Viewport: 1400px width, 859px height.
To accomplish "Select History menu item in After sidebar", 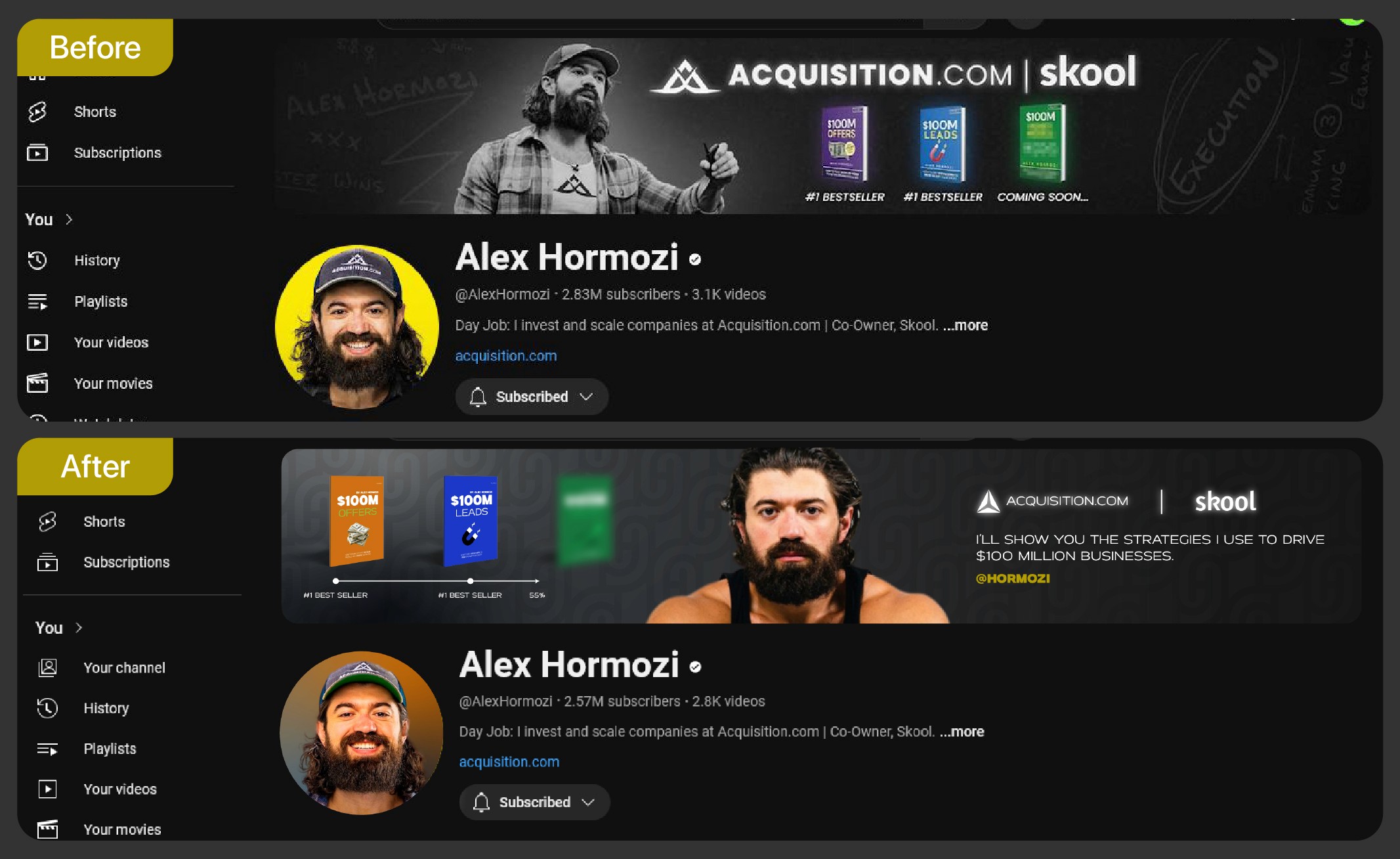I will click(x=106, y=708).
